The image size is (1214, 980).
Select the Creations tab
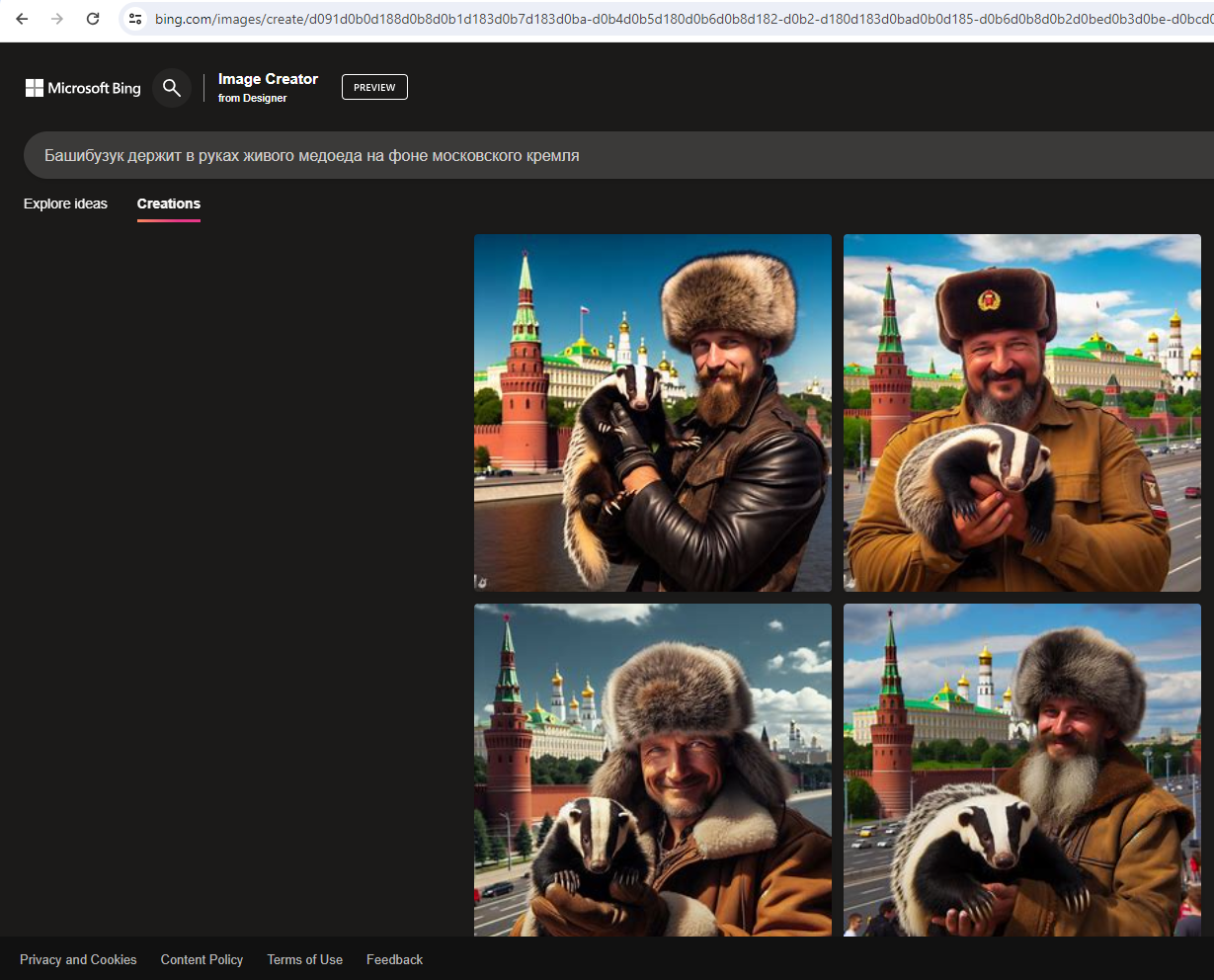tap(169, 204)
